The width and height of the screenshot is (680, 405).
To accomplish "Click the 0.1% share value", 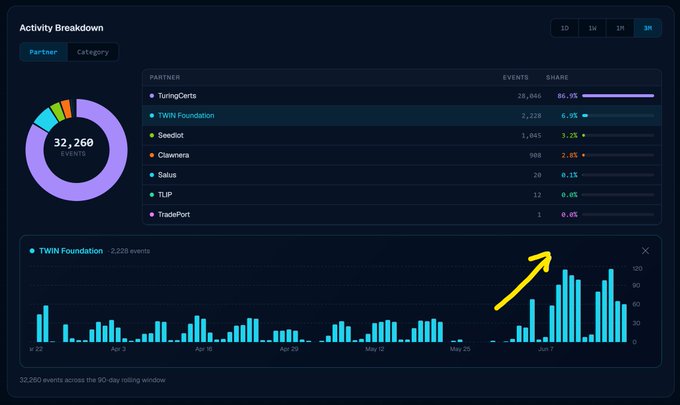I will click(569, 175).
